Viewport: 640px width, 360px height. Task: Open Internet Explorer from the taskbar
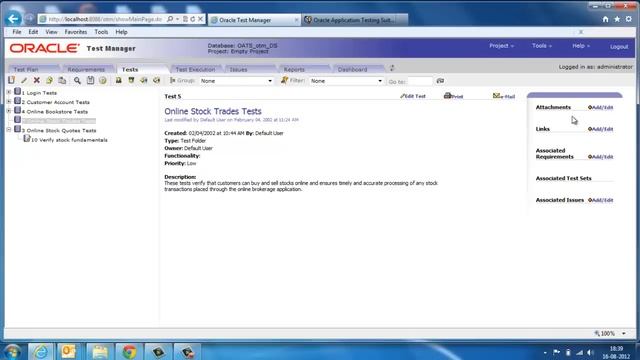(40, 351)
